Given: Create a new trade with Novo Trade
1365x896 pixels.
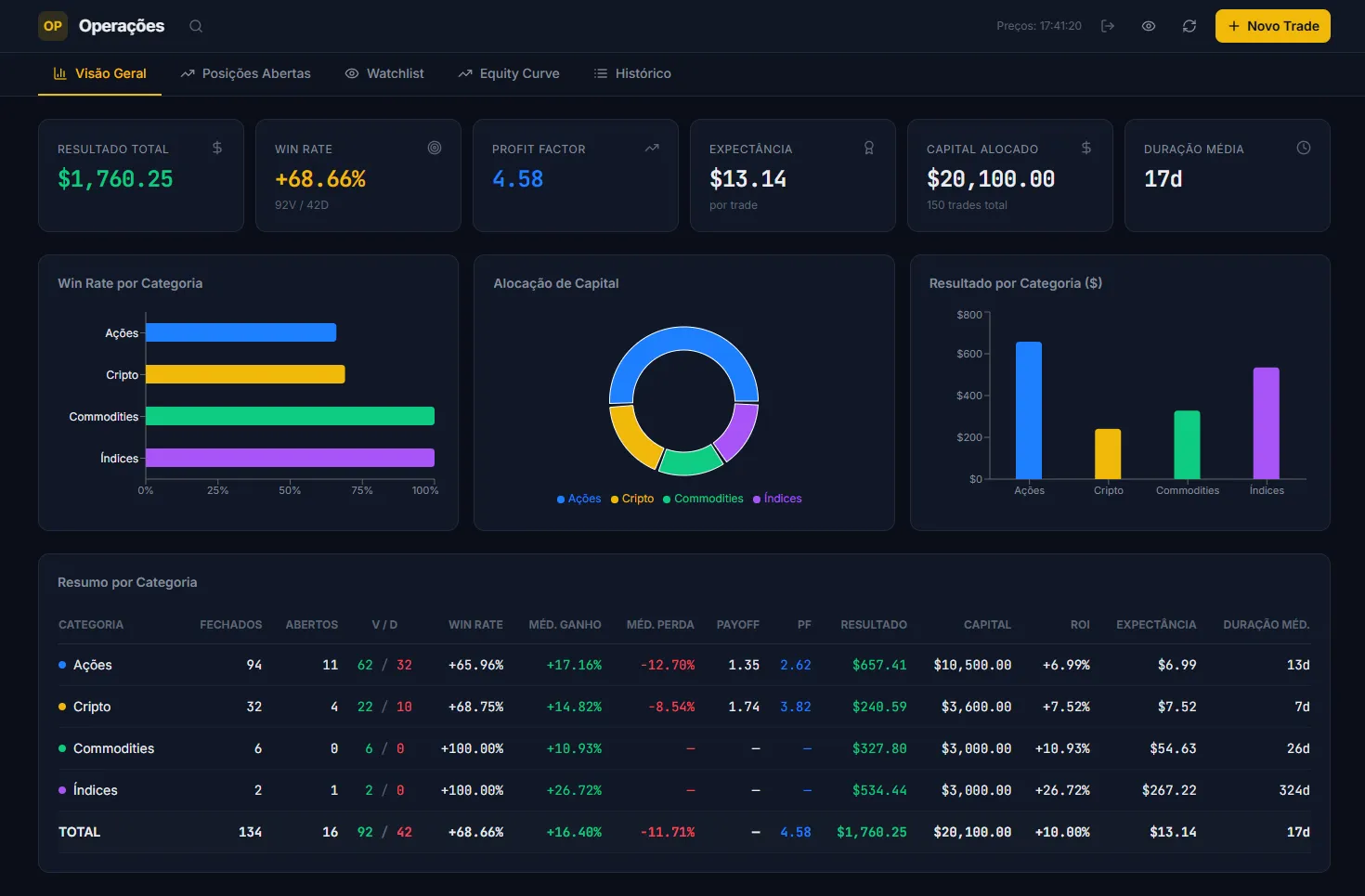Looking at the screenshot, I should [1273, 26].
